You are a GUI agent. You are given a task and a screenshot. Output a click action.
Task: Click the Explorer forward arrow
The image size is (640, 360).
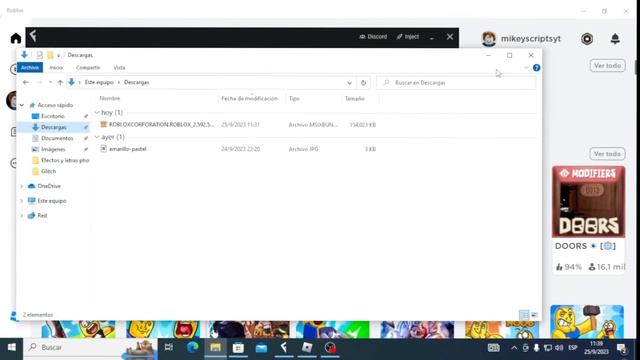[39, 82]
